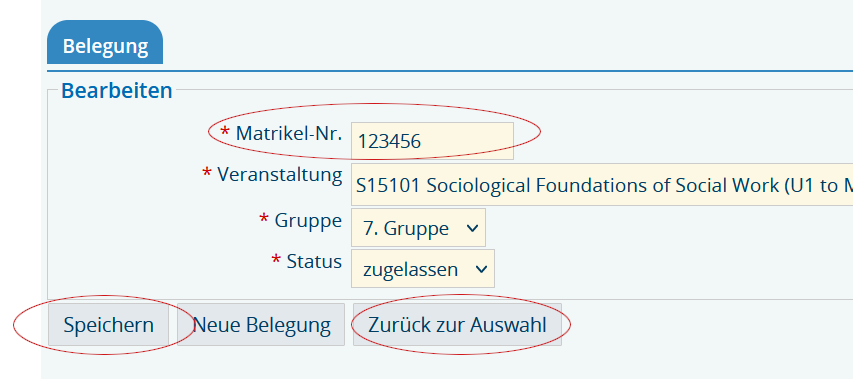Click the red asterisk beside Gruppe
Screen dimensions: 853x379
click(264, 219)
